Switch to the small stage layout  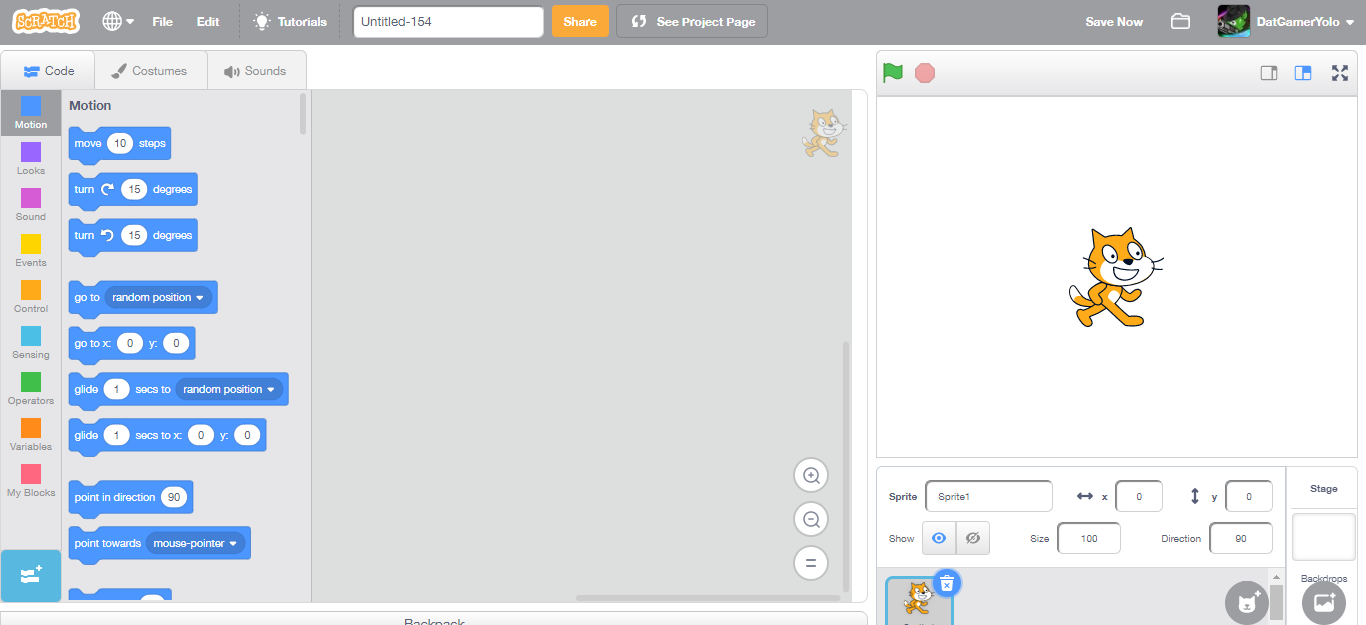[1270, 72]
